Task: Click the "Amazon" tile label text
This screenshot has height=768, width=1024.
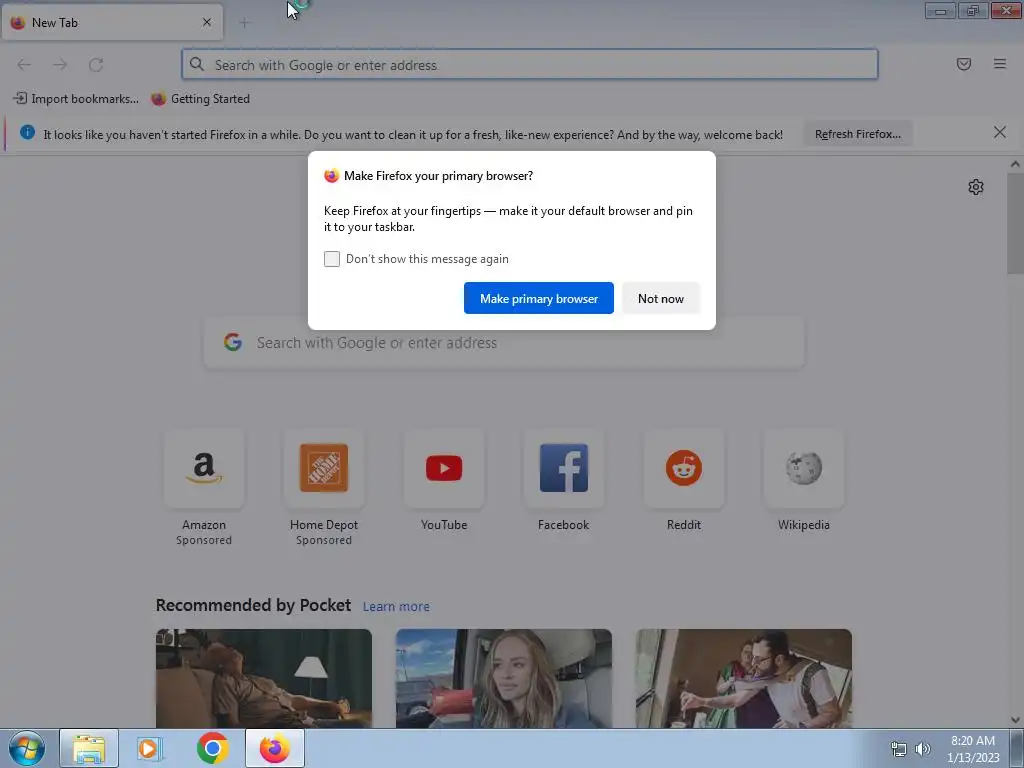Action: [204, 525]
